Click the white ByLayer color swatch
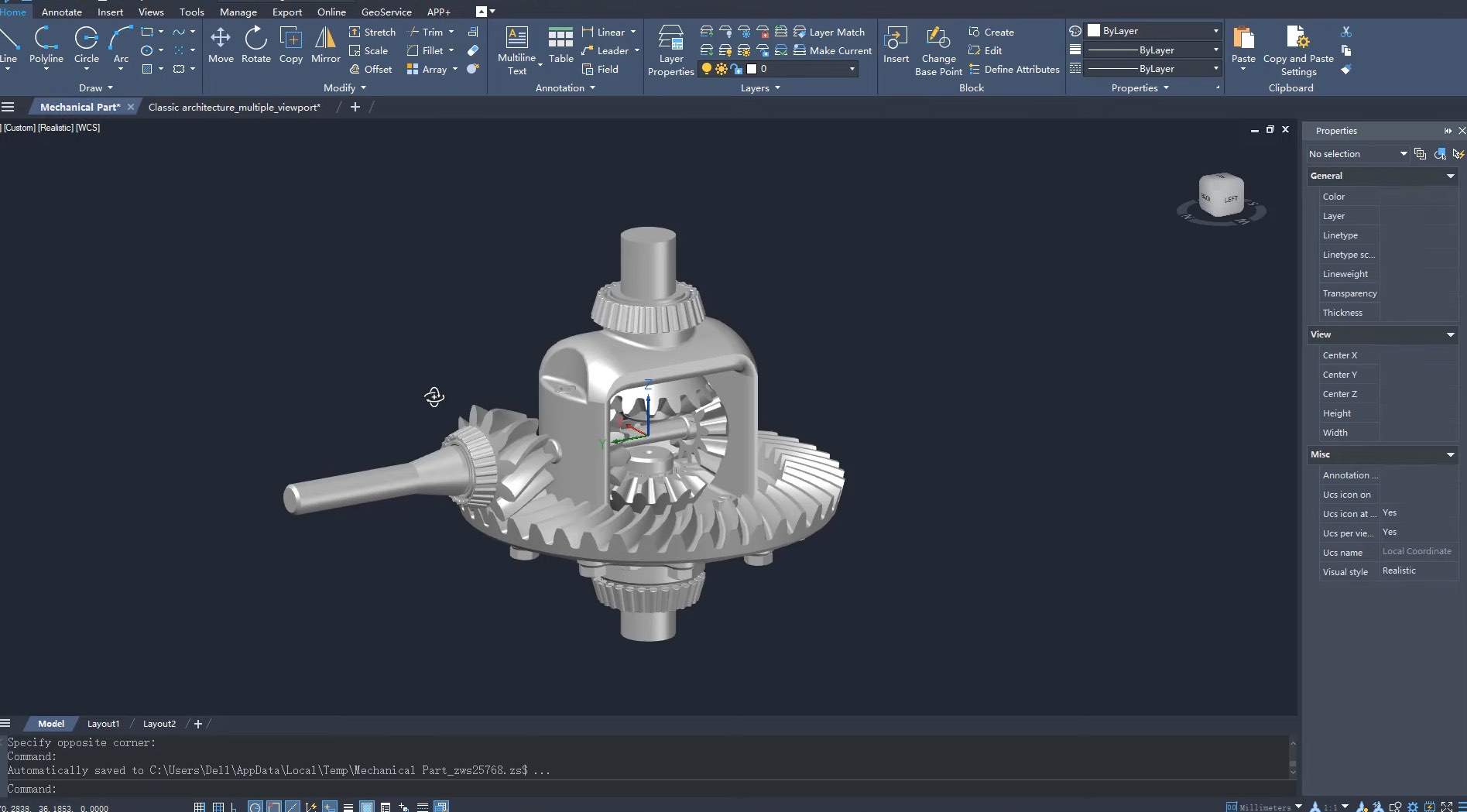This screenshot has width=1467, height=812. tap(1094, 31)
